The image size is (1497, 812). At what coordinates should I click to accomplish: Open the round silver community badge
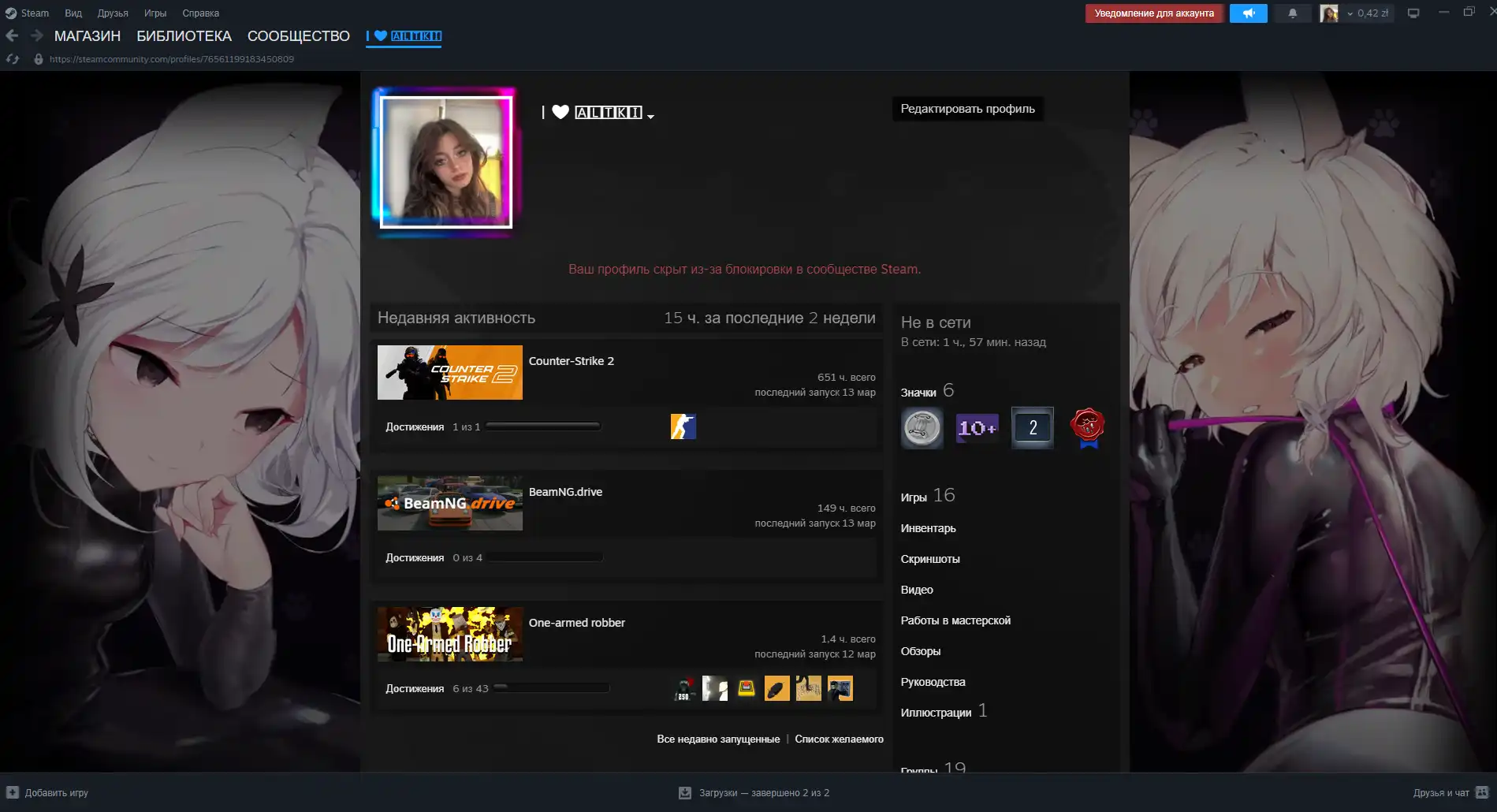click(x=922, y=428)
